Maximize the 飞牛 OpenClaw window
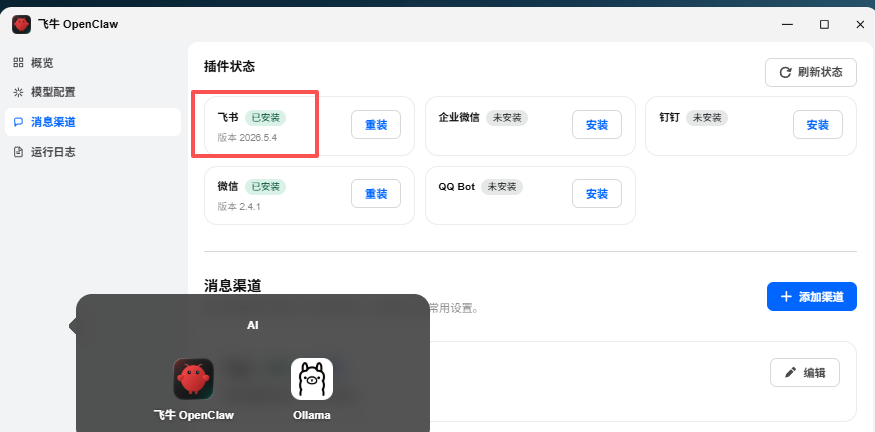This screenshot has height=432, width=875. 824,25
